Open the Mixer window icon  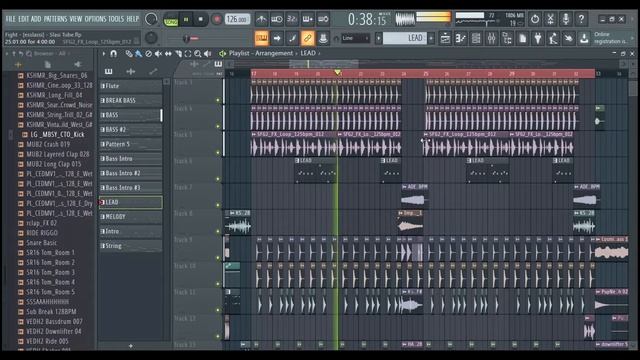[491, 39]
